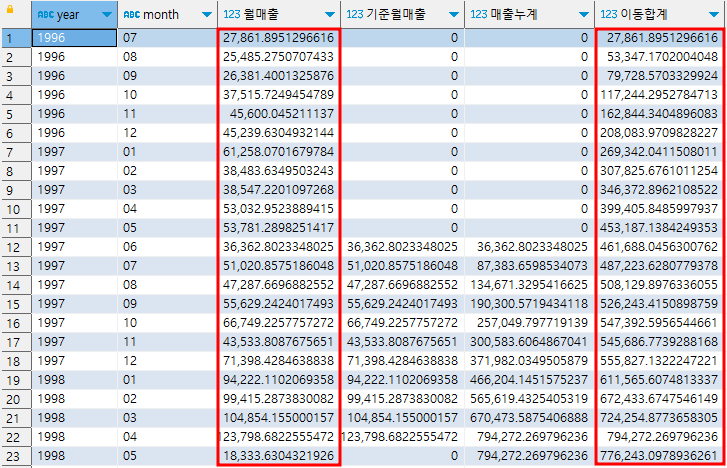Select row number 23 header

(x=16, y=456)
